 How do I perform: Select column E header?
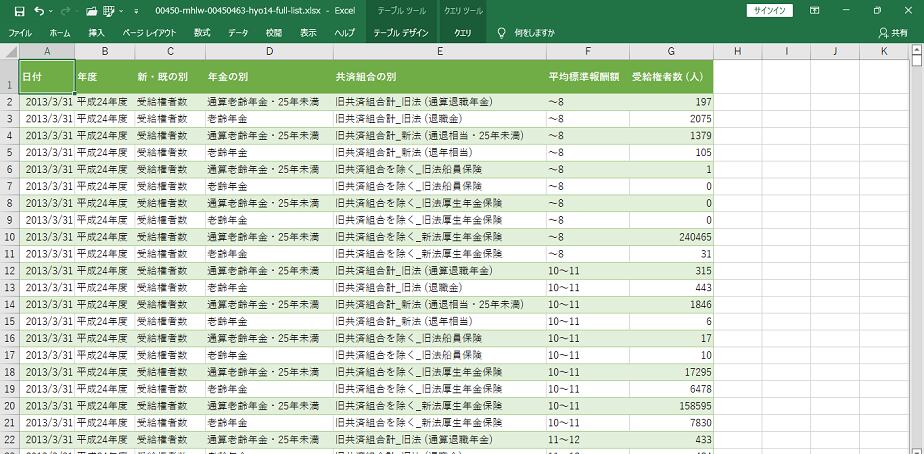[439, 51]
